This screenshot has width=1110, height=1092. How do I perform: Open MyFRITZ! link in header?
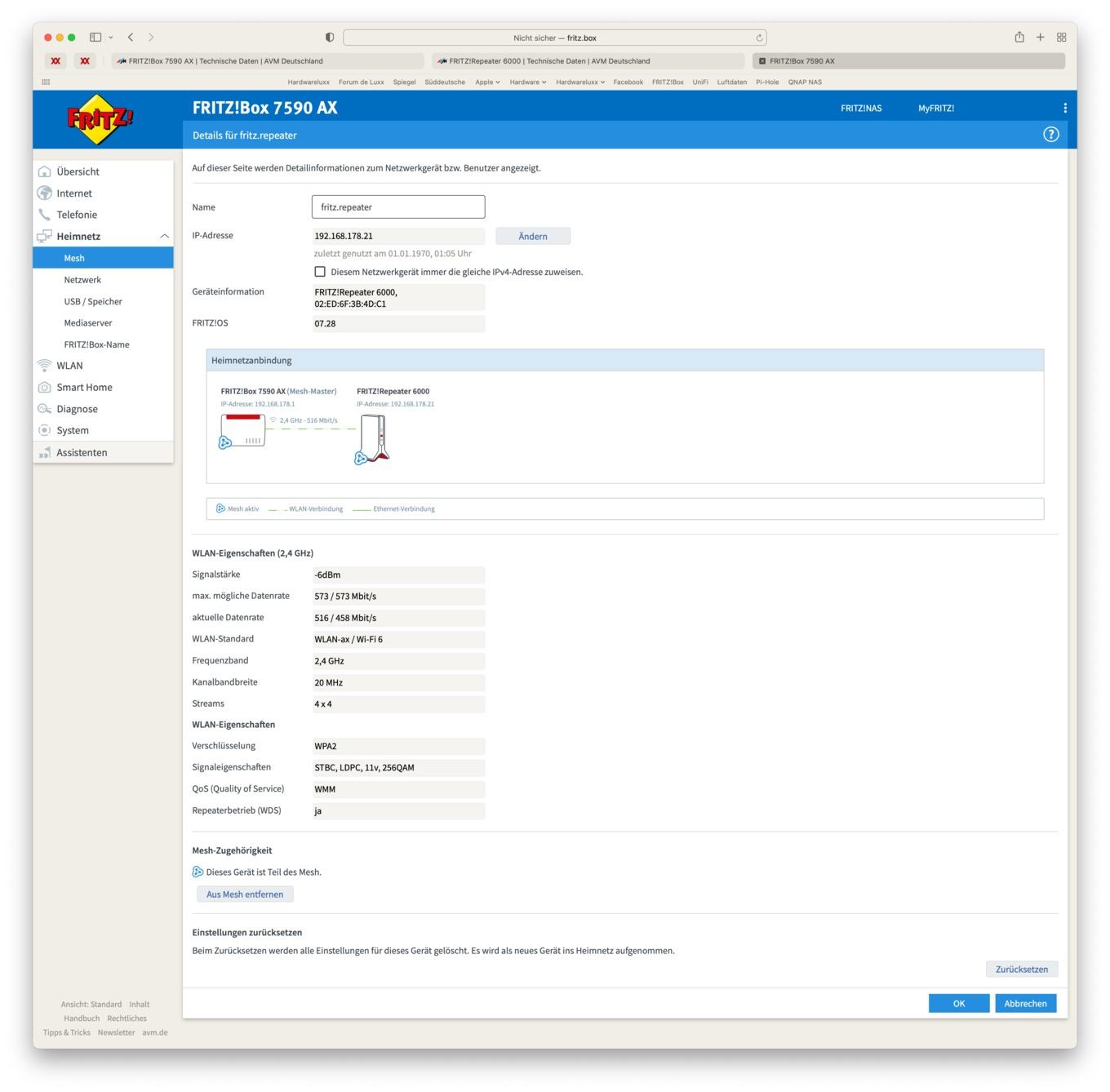pos(936,108)
